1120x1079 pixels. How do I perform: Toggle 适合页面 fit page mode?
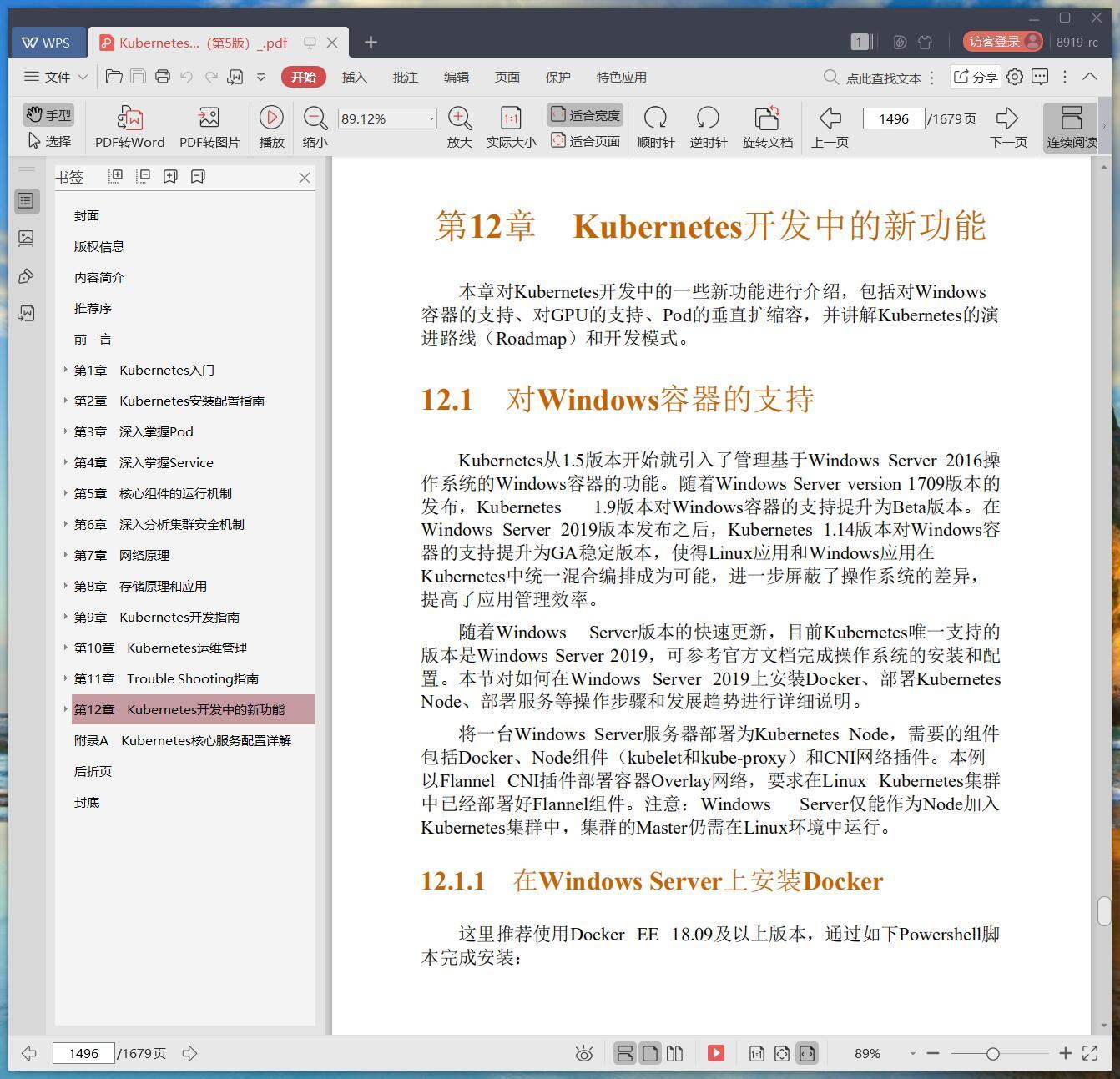[585, 141]
